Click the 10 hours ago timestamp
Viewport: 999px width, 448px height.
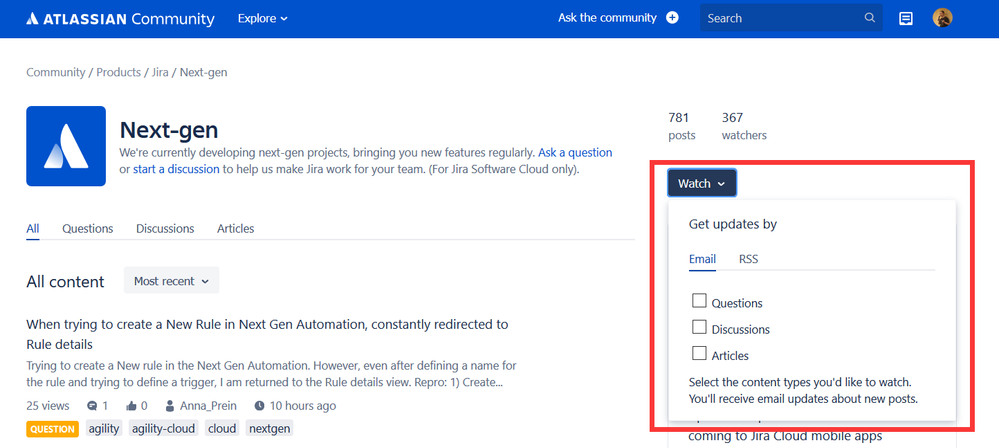302,406
